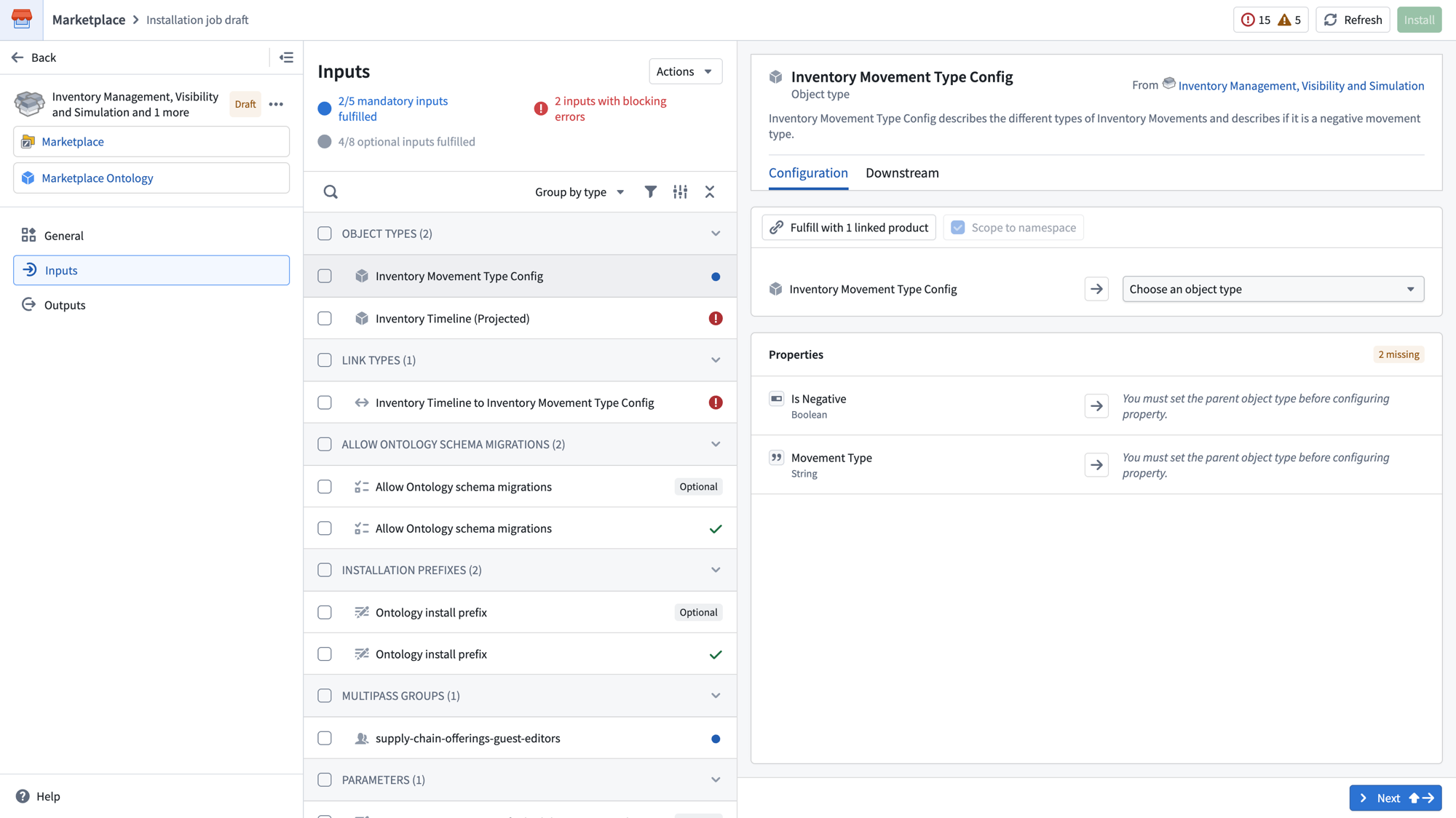Viewport: 1456px width, 818px height.
Task: Click the error icon on the link type row
Action: 716,402
